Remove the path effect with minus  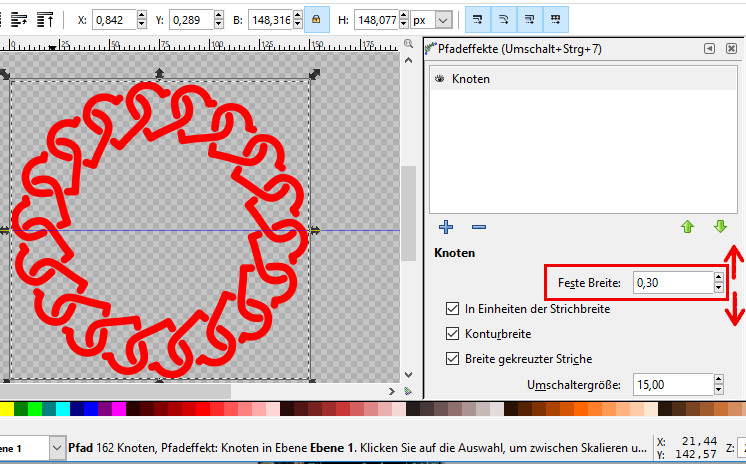click(x=479, y=227)
